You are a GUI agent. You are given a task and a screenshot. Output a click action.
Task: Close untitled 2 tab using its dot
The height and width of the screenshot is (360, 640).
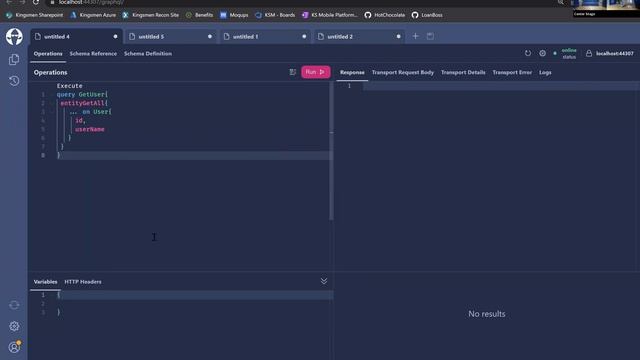click(398, 37)
